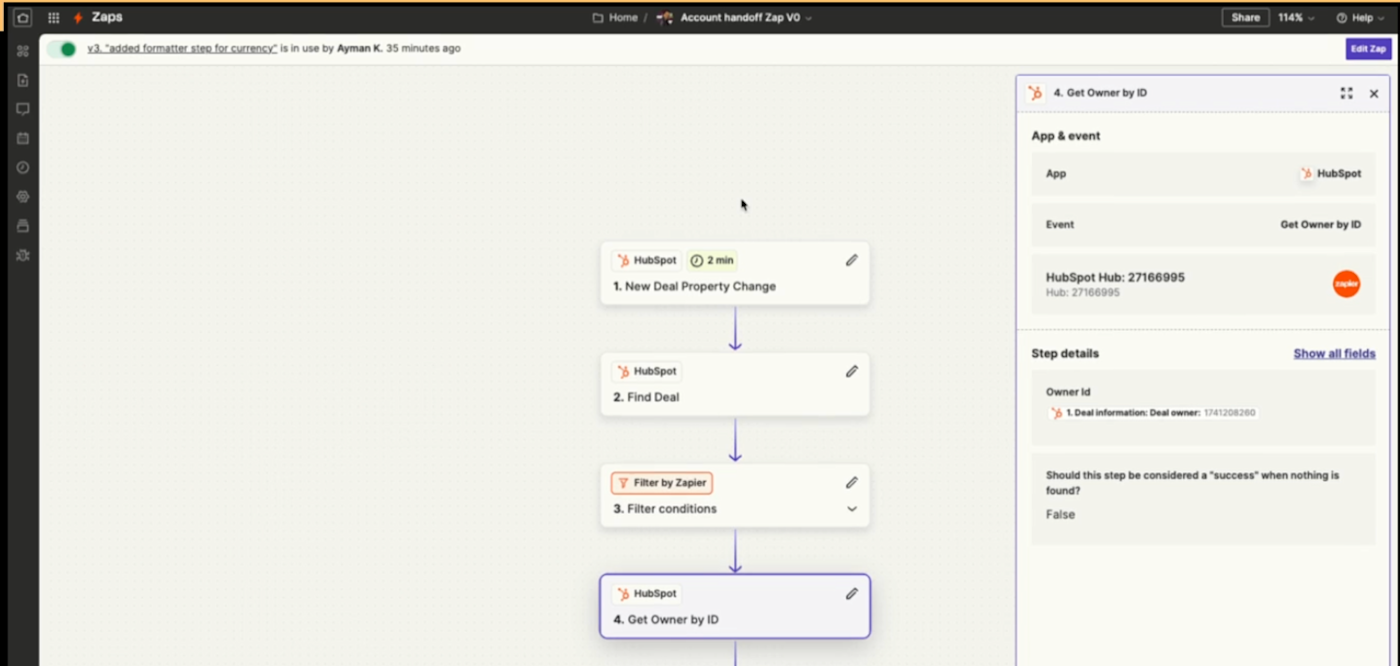Screen dimensions: 1400x666
Task: Open the Zap title dropdown arrow
Action: pos(809,18)
